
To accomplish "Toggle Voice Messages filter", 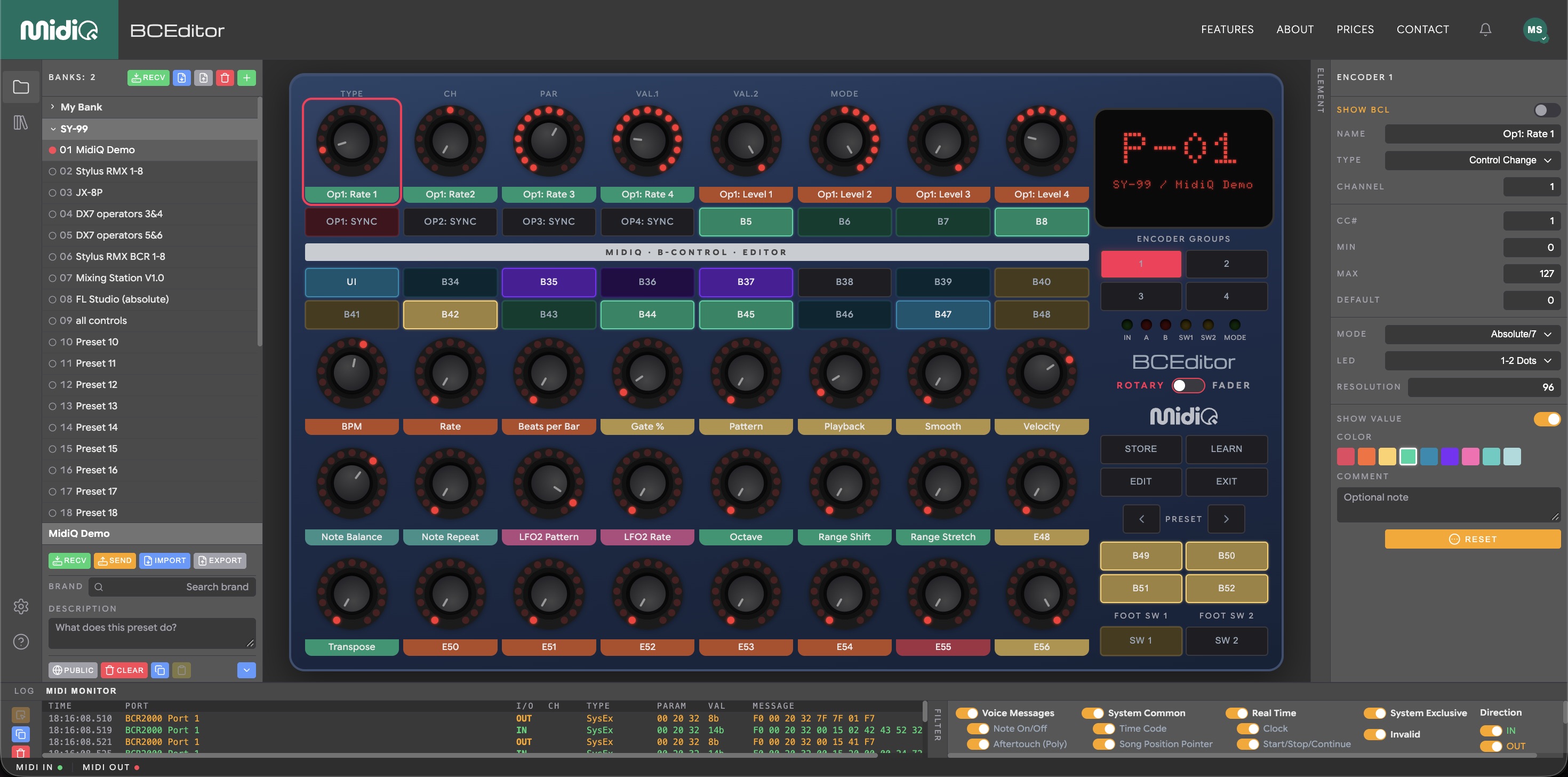I will pyautogui.click(x=966, y=713).
